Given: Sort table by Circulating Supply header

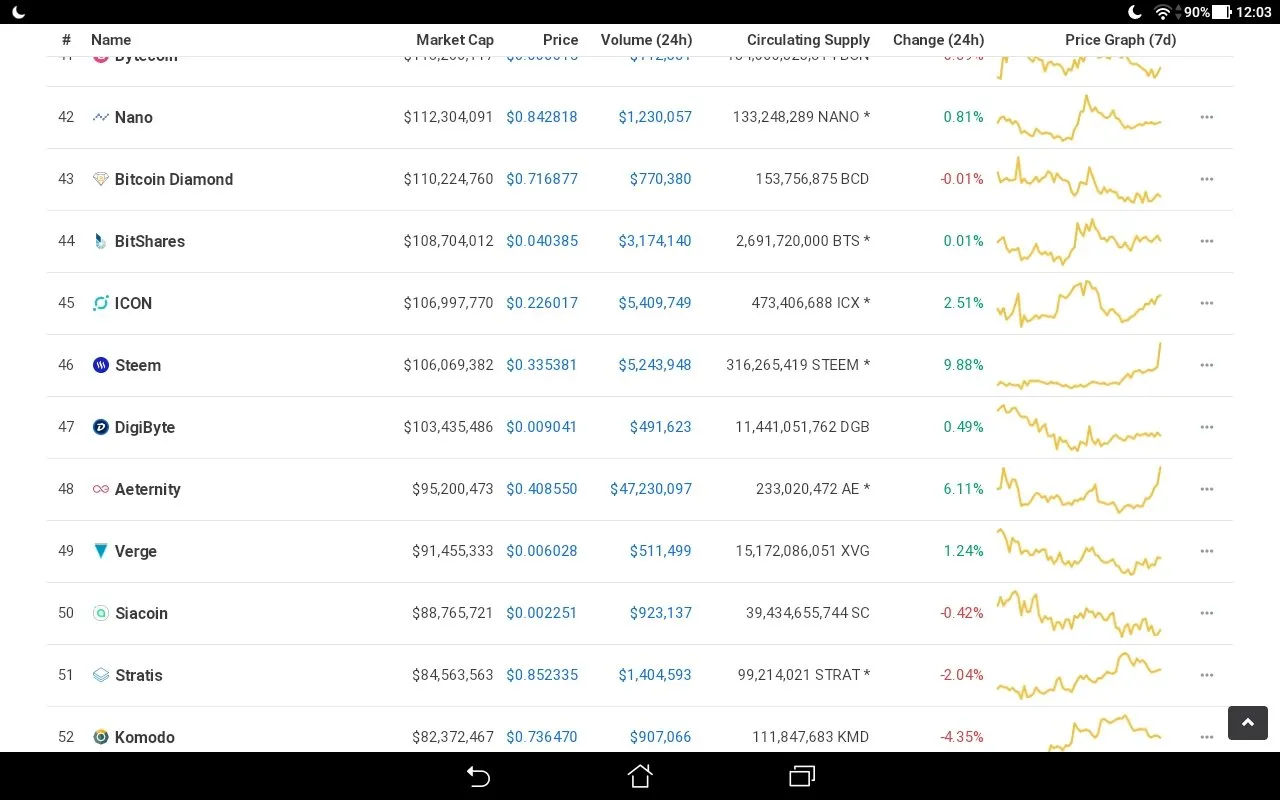Looking at the screenshot, I should pyautogui.click(x=808, y=40).
